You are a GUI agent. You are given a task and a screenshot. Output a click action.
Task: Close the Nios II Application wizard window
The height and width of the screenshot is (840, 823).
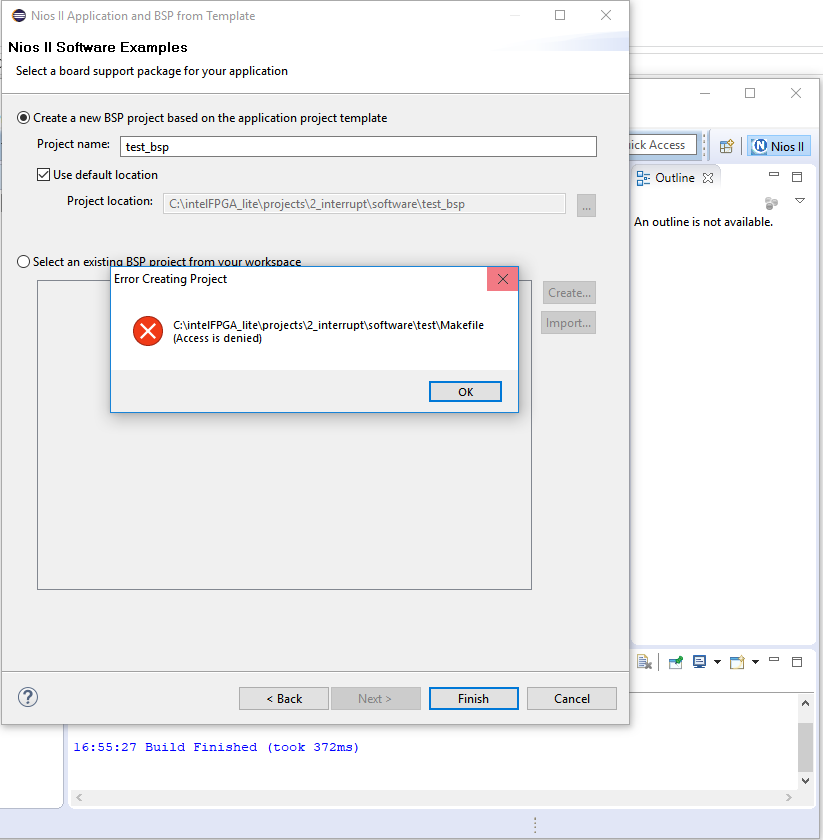click(x=606, y=15)
